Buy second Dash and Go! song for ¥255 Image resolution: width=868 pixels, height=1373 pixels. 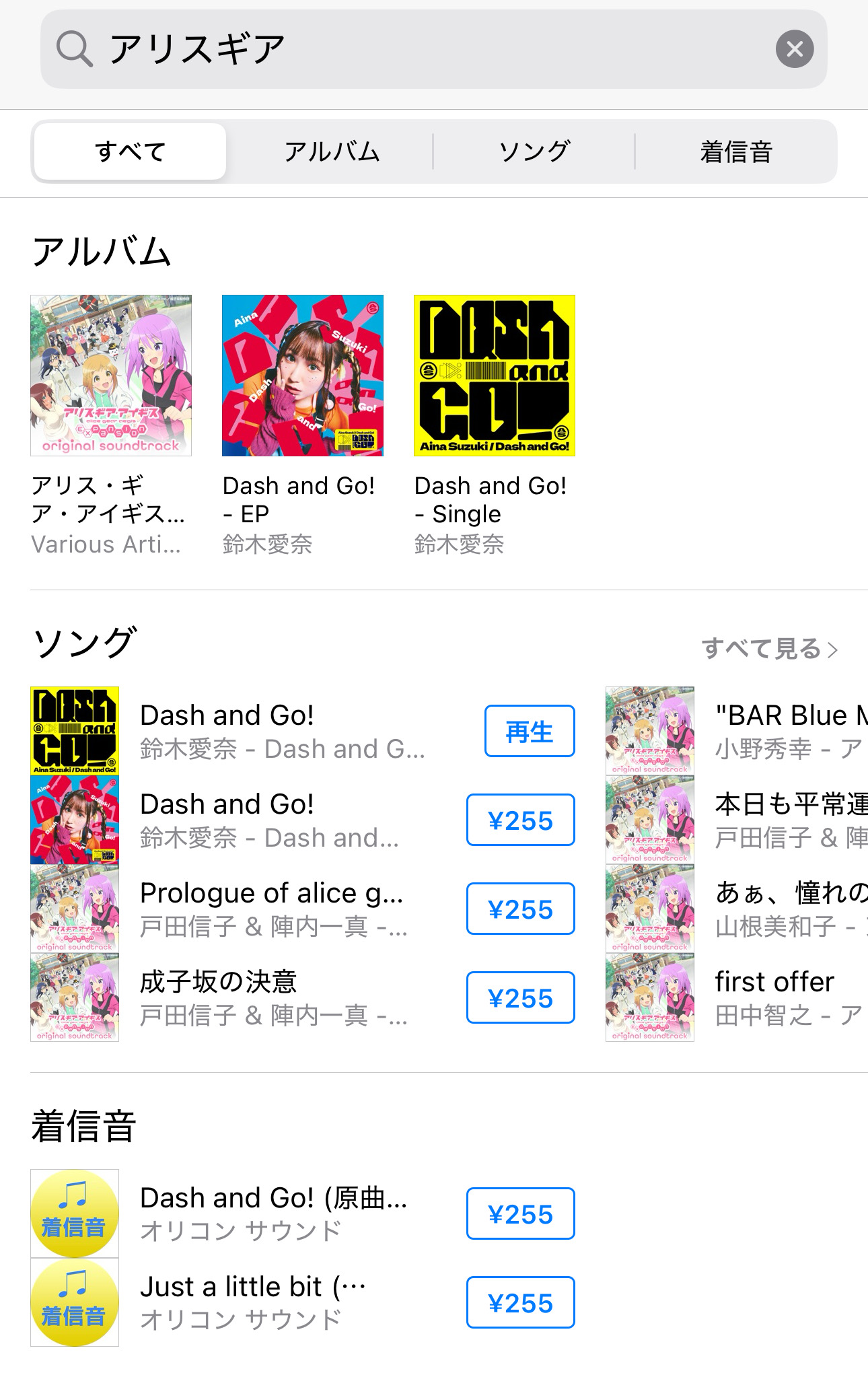pyautogui.click(x=521, y=820)
